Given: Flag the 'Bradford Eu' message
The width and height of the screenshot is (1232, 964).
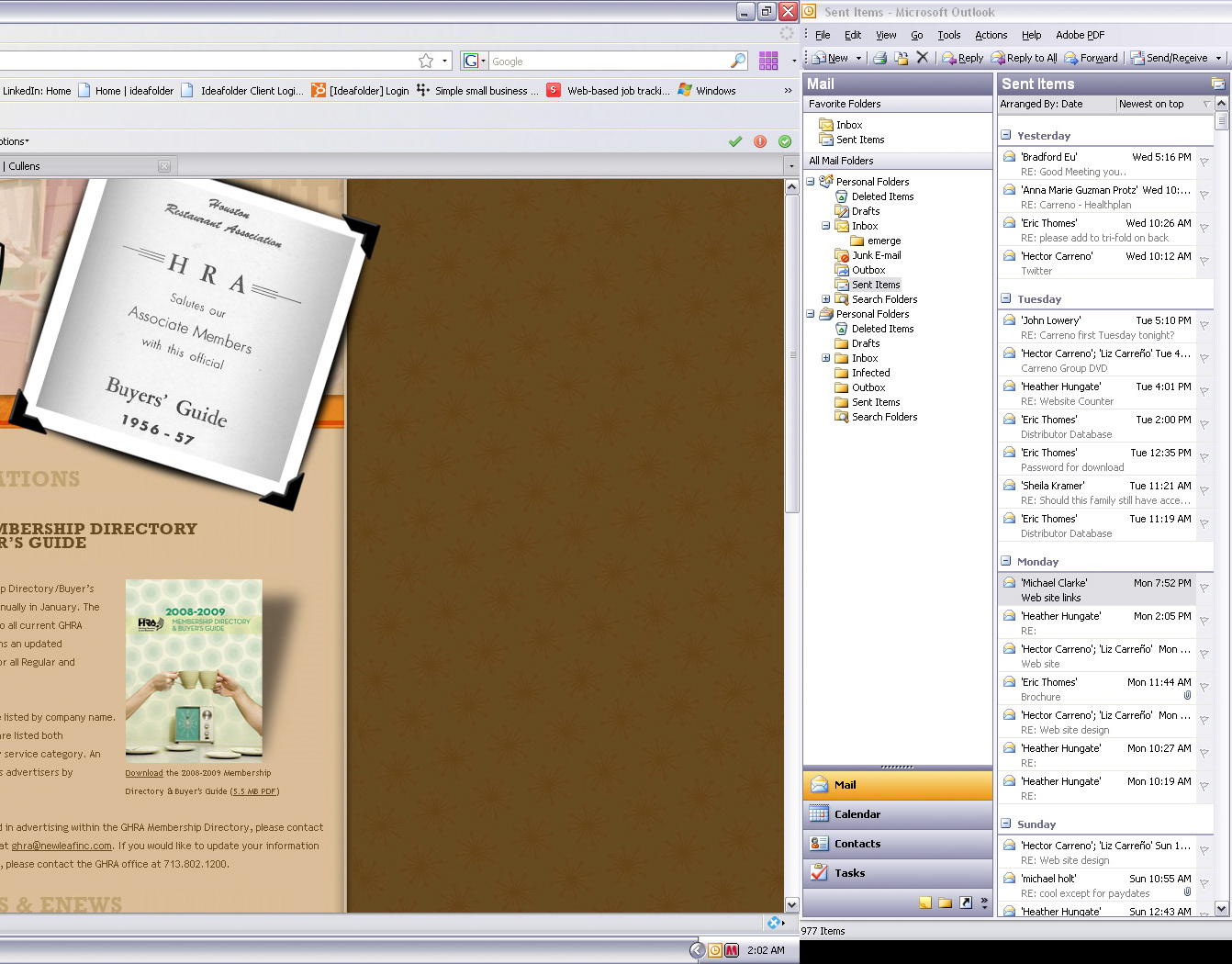Looking at the screenshot, I should tap(1204, 163).
